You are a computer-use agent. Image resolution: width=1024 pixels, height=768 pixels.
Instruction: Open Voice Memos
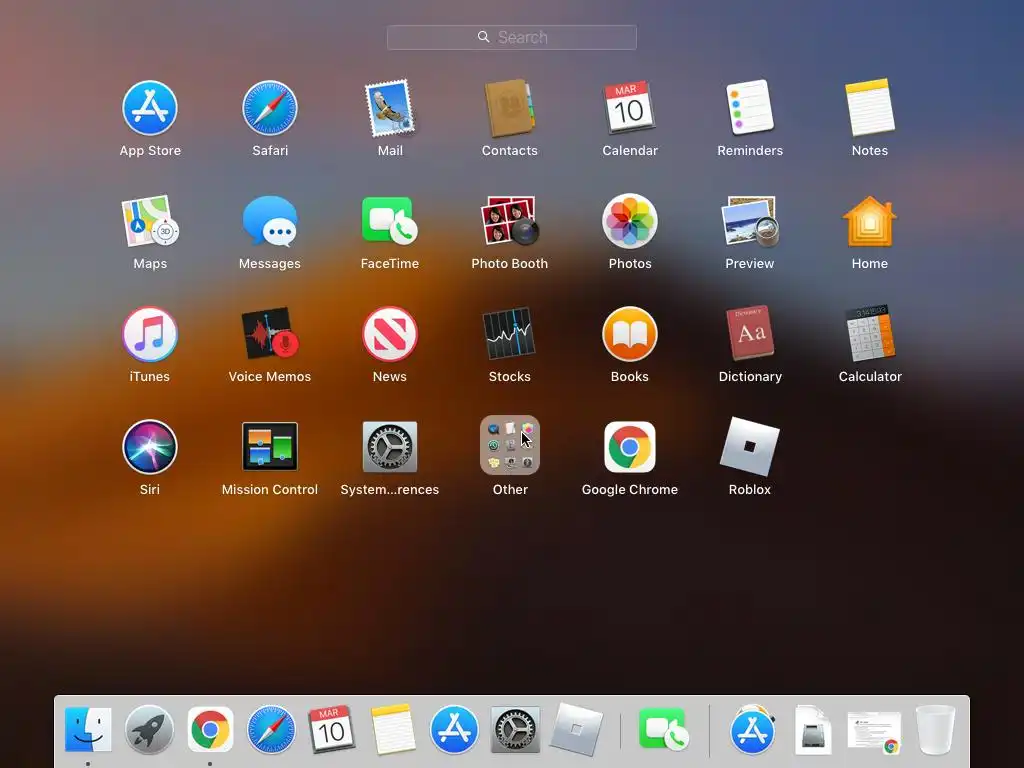270,334
